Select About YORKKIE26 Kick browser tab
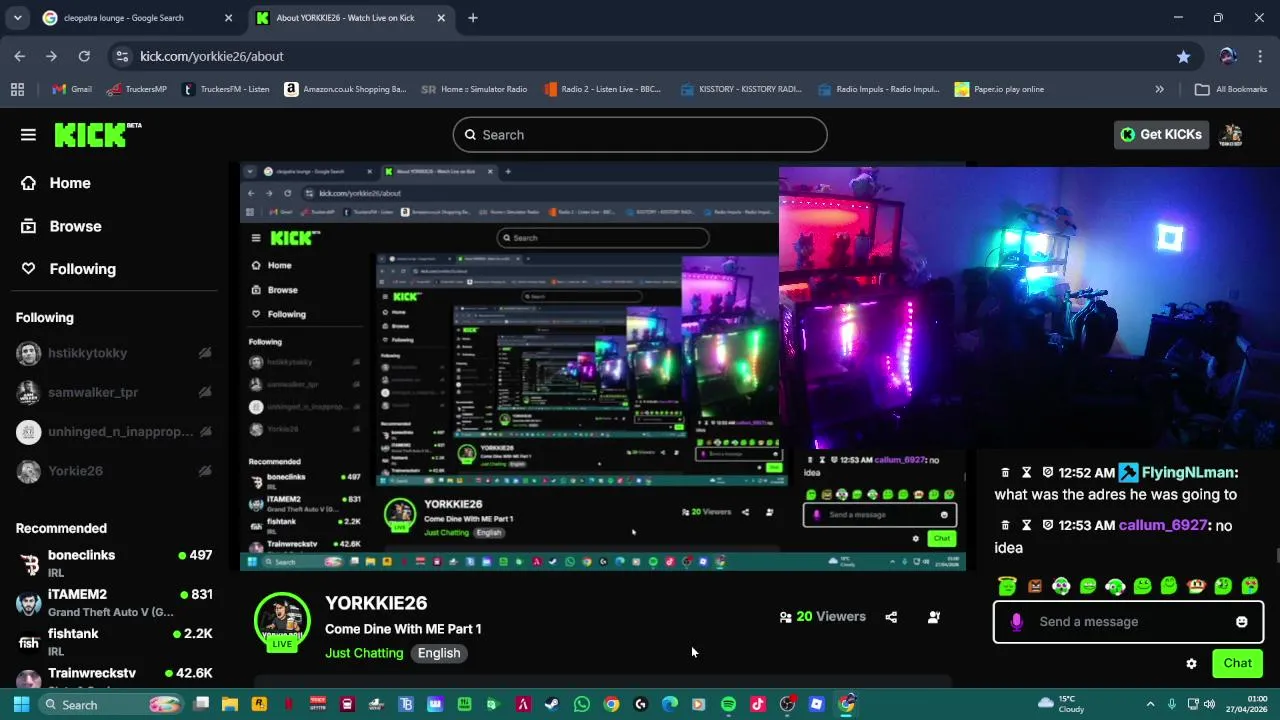1280x720 pixels. pos(349,18)
